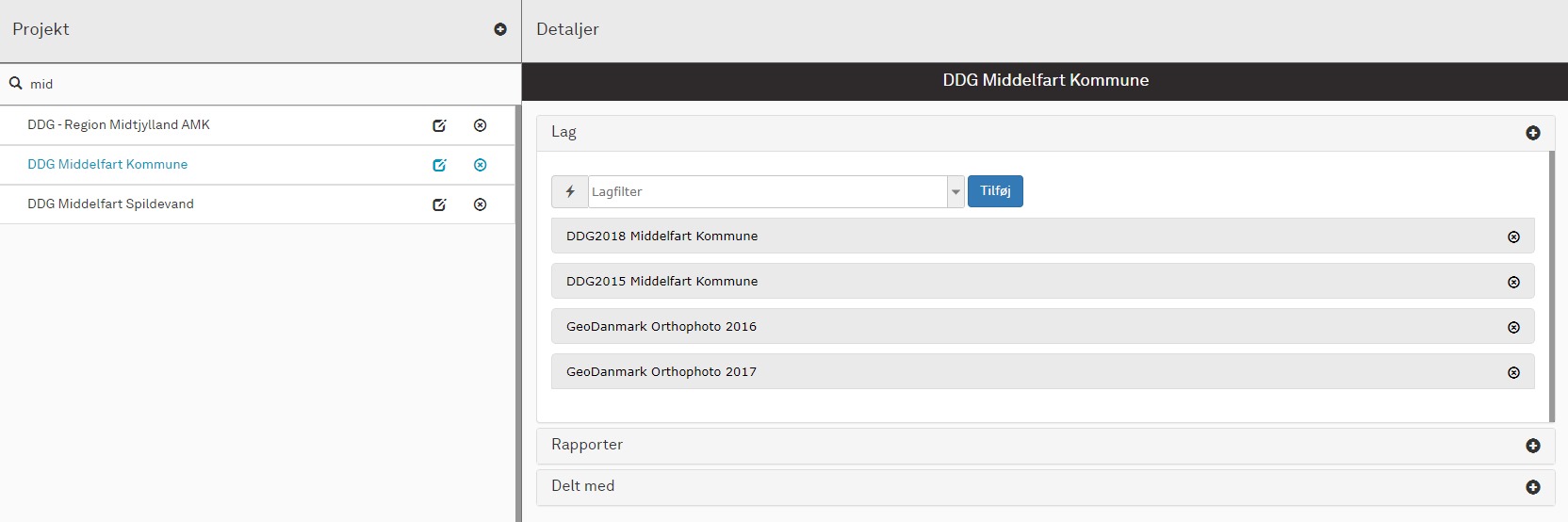The height and width of the screenshot is (522, 1568).
Task: Collapse the Lag section header
Action: (x=1532, y=133)
